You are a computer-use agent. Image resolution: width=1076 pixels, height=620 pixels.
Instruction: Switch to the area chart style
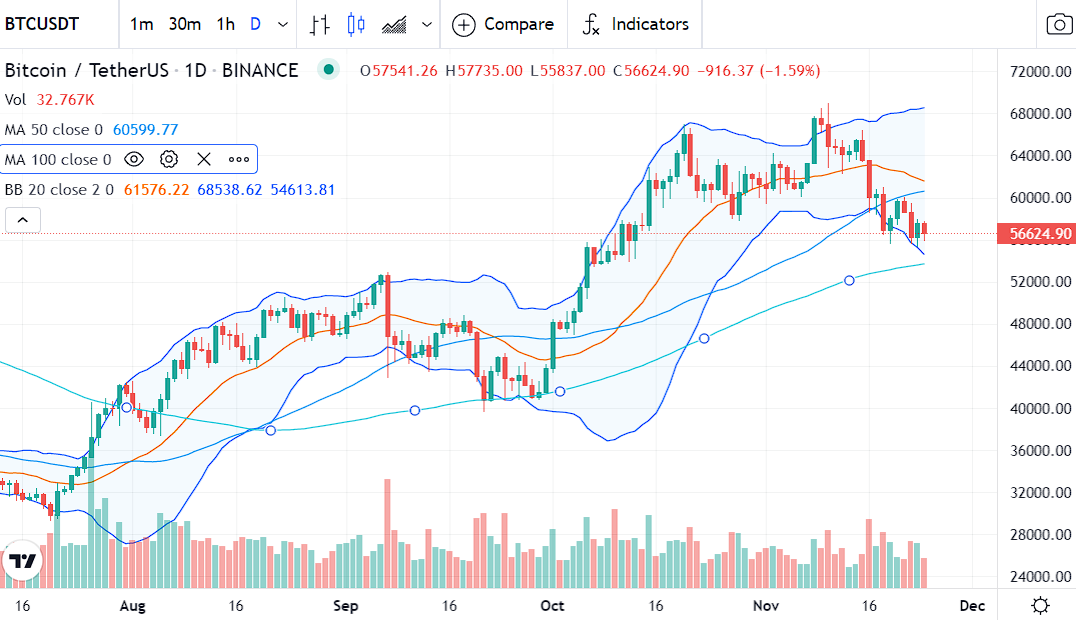point(395,24)
